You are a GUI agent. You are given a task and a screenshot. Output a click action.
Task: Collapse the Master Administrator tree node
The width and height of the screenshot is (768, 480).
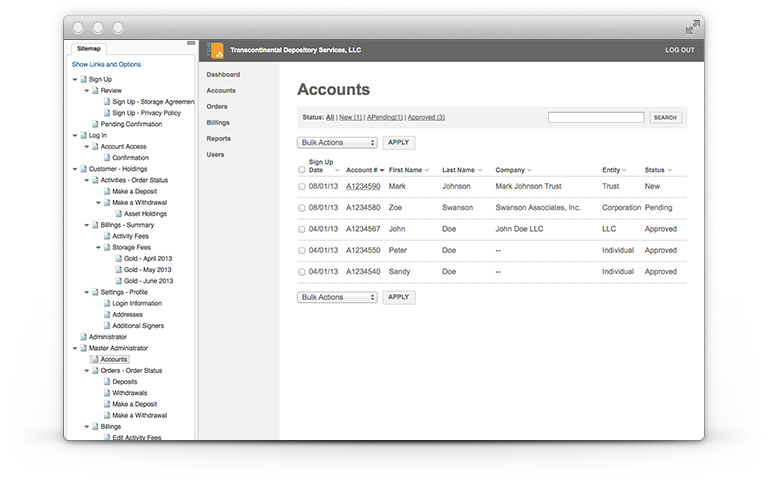[x=75, y=348]
